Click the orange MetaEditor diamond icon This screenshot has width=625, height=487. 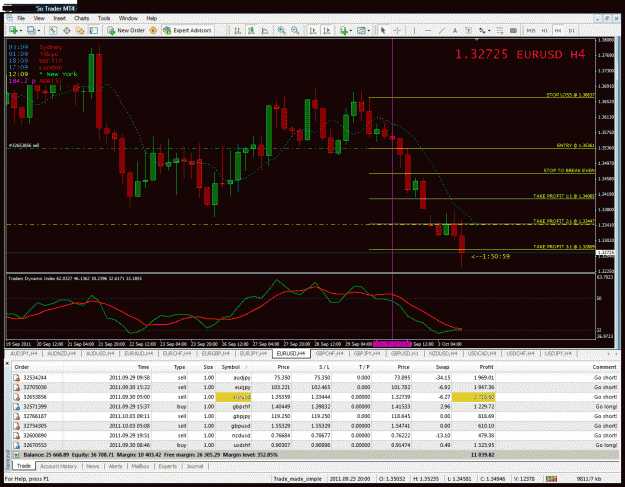153,31
